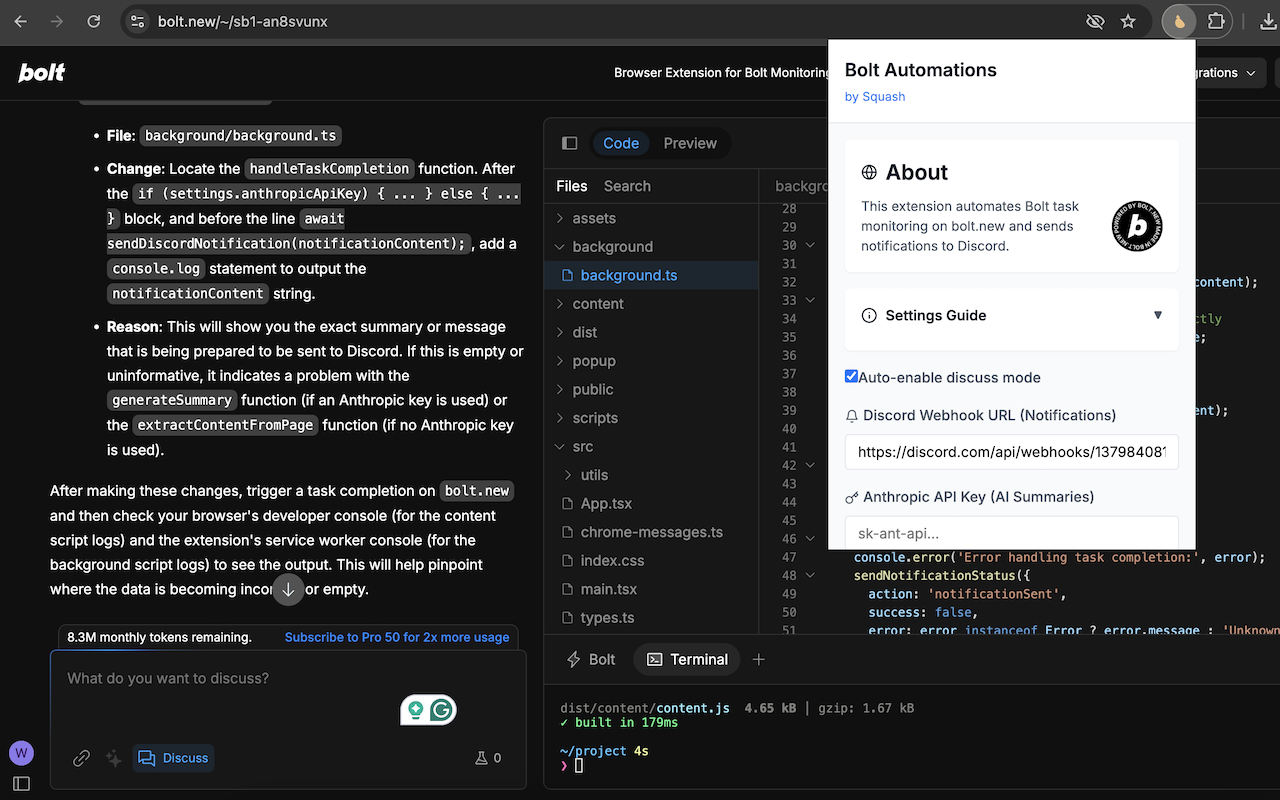Open the 'by Squash' link
The width and height of the screenshot is (1280, 800).
point(875,96)
